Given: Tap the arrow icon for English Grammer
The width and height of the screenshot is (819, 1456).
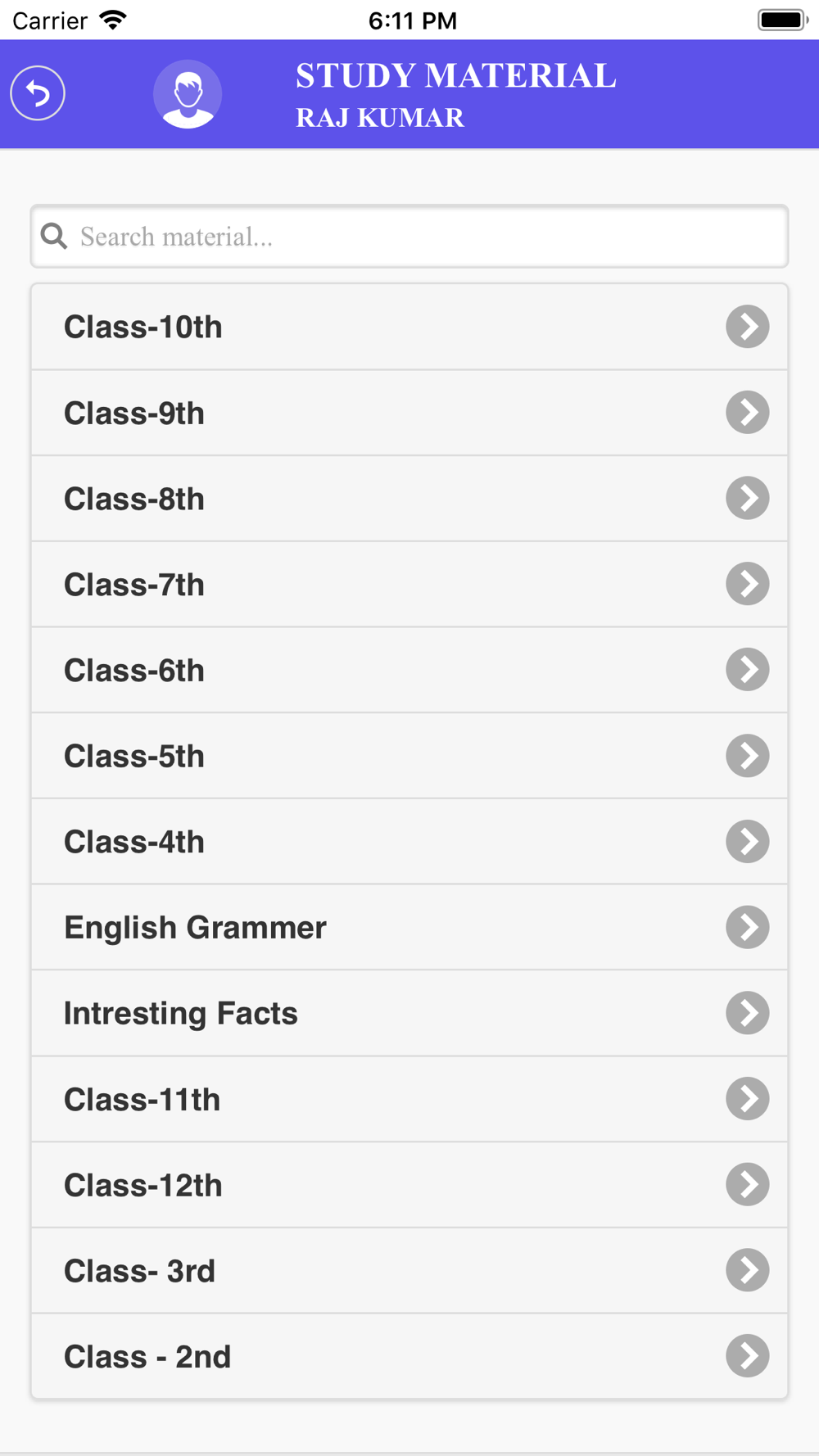Looking at the screenshot, I should point(747,927).
